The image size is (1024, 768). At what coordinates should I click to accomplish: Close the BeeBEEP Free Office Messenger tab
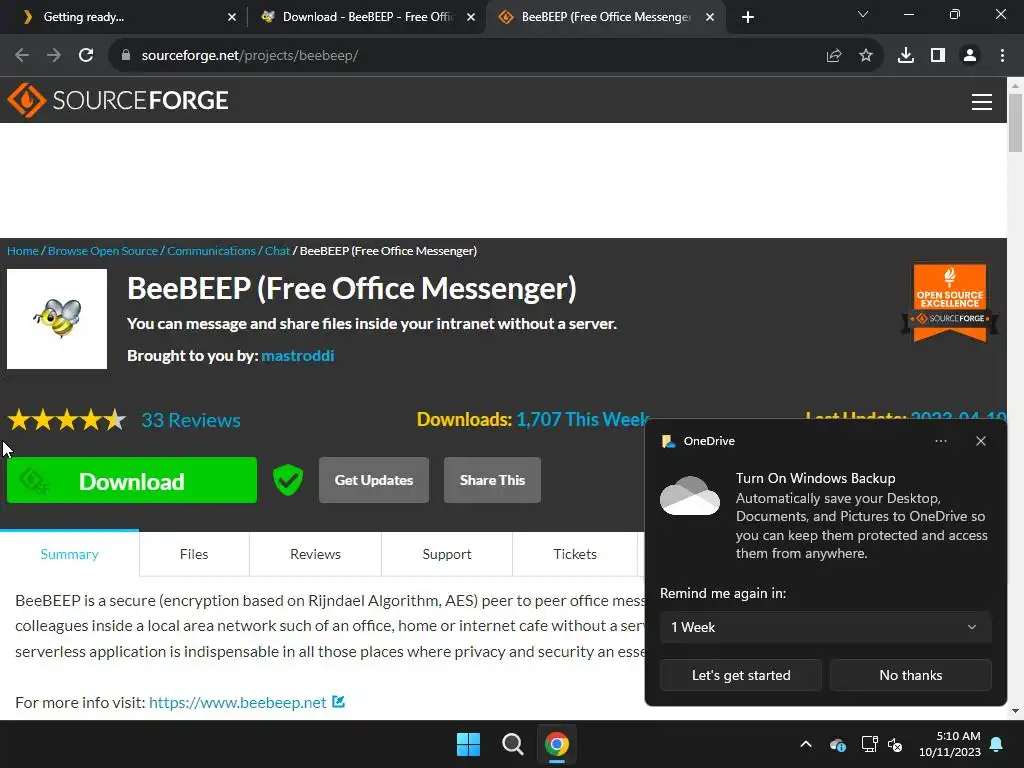click(710, 17)
